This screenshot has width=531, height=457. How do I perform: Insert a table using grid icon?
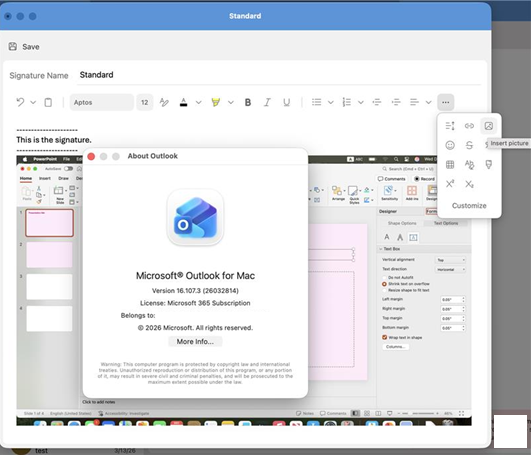pos(450,165)
